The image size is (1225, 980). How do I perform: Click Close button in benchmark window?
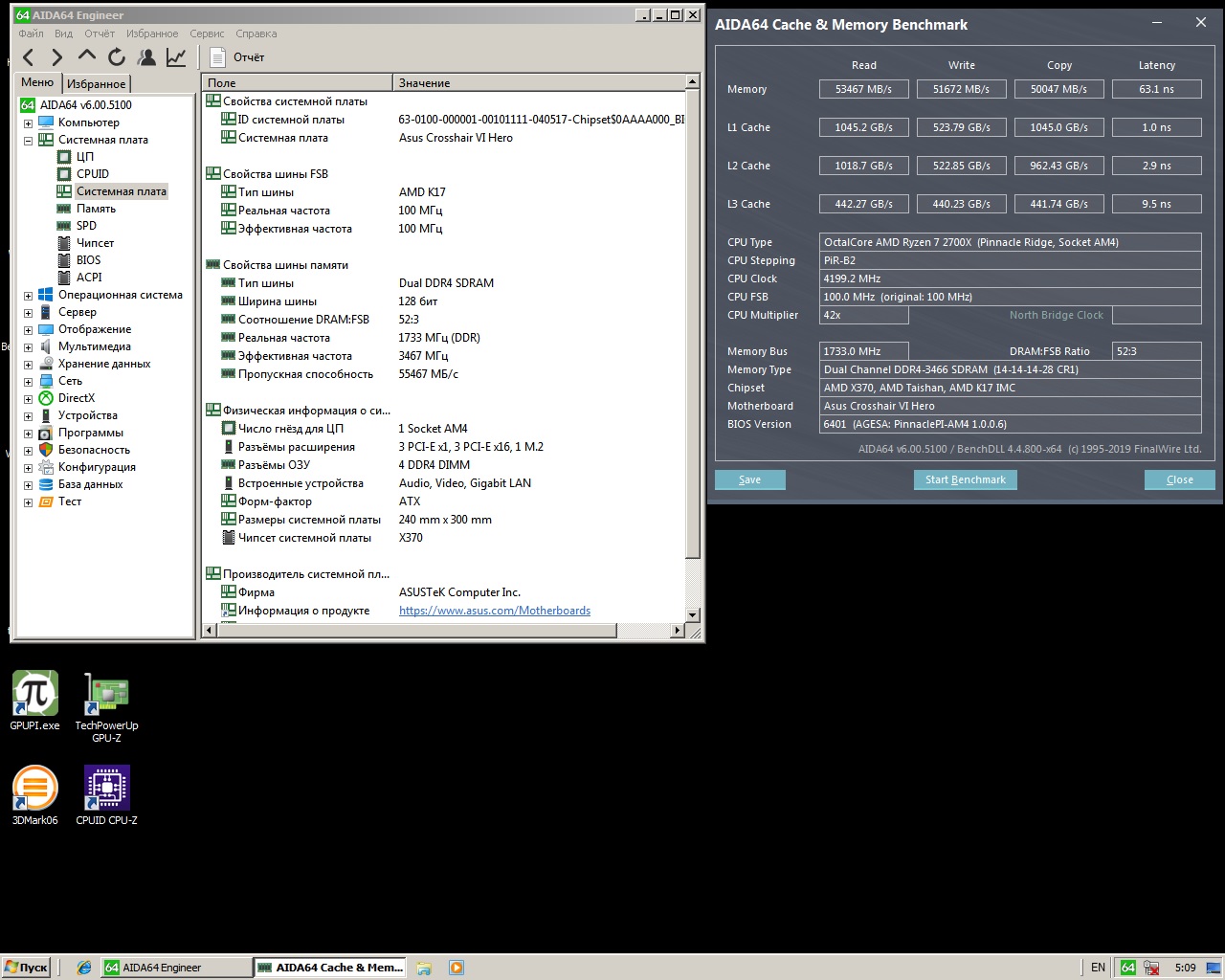(x=1180, y=479)
